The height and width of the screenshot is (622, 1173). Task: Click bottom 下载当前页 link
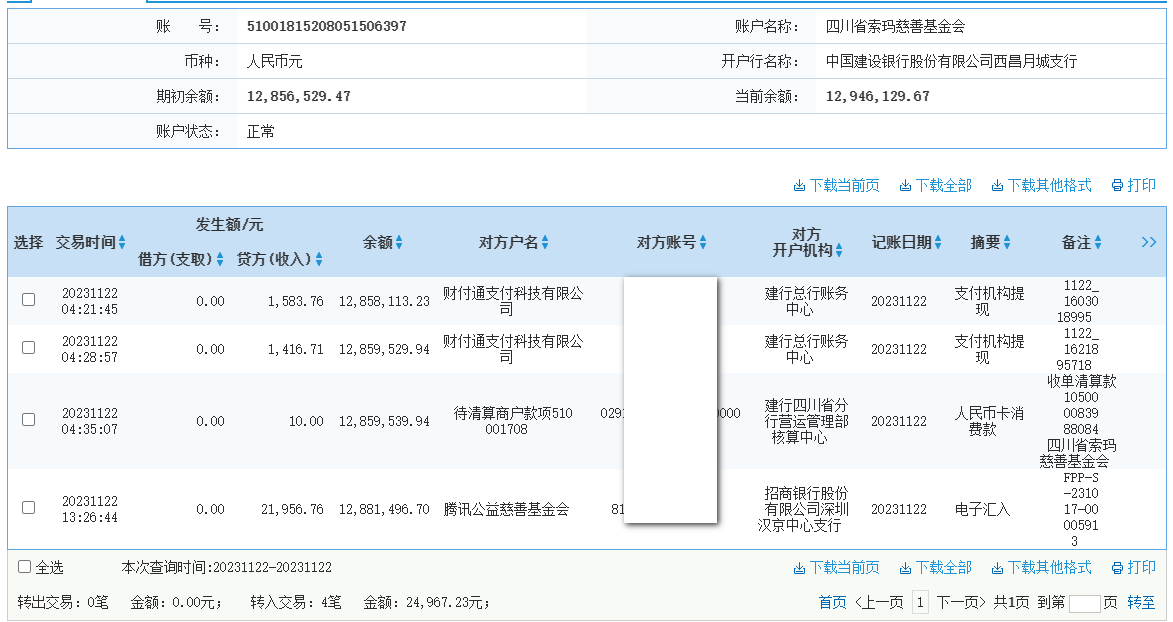point(836,567)
